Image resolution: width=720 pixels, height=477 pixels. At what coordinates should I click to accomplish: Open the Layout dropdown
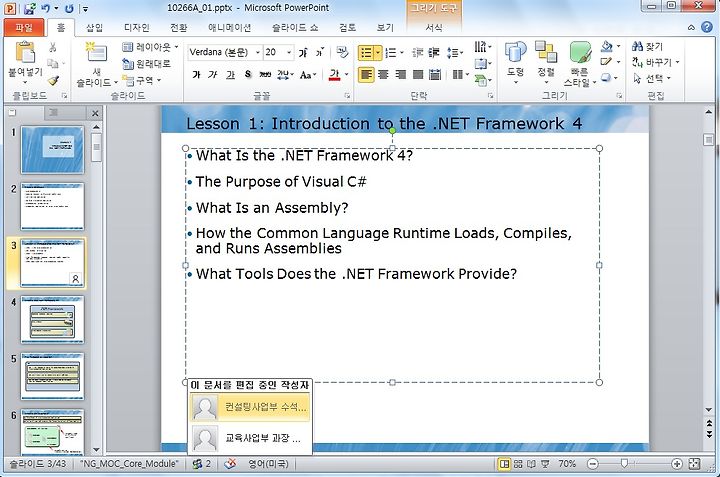pyautogui.click(x=151, y=47)
